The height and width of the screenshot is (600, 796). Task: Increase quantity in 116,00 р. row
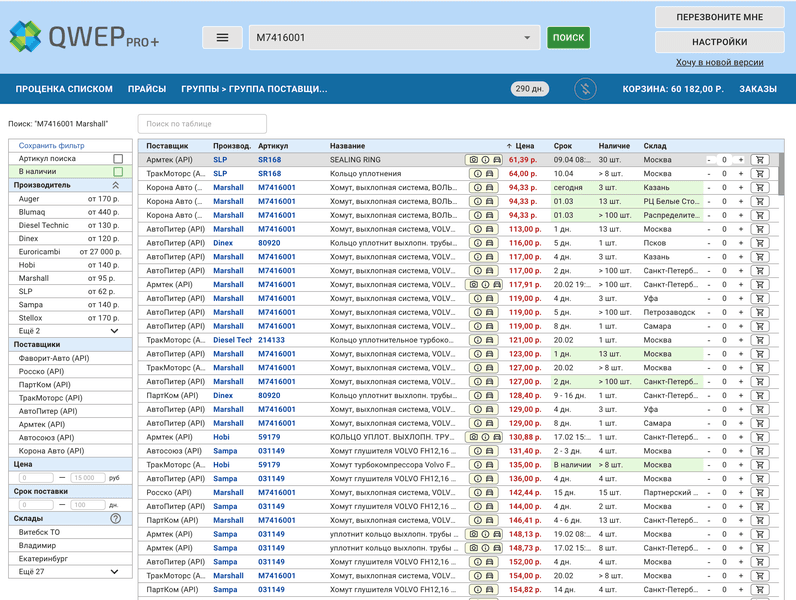coord(741,243)
